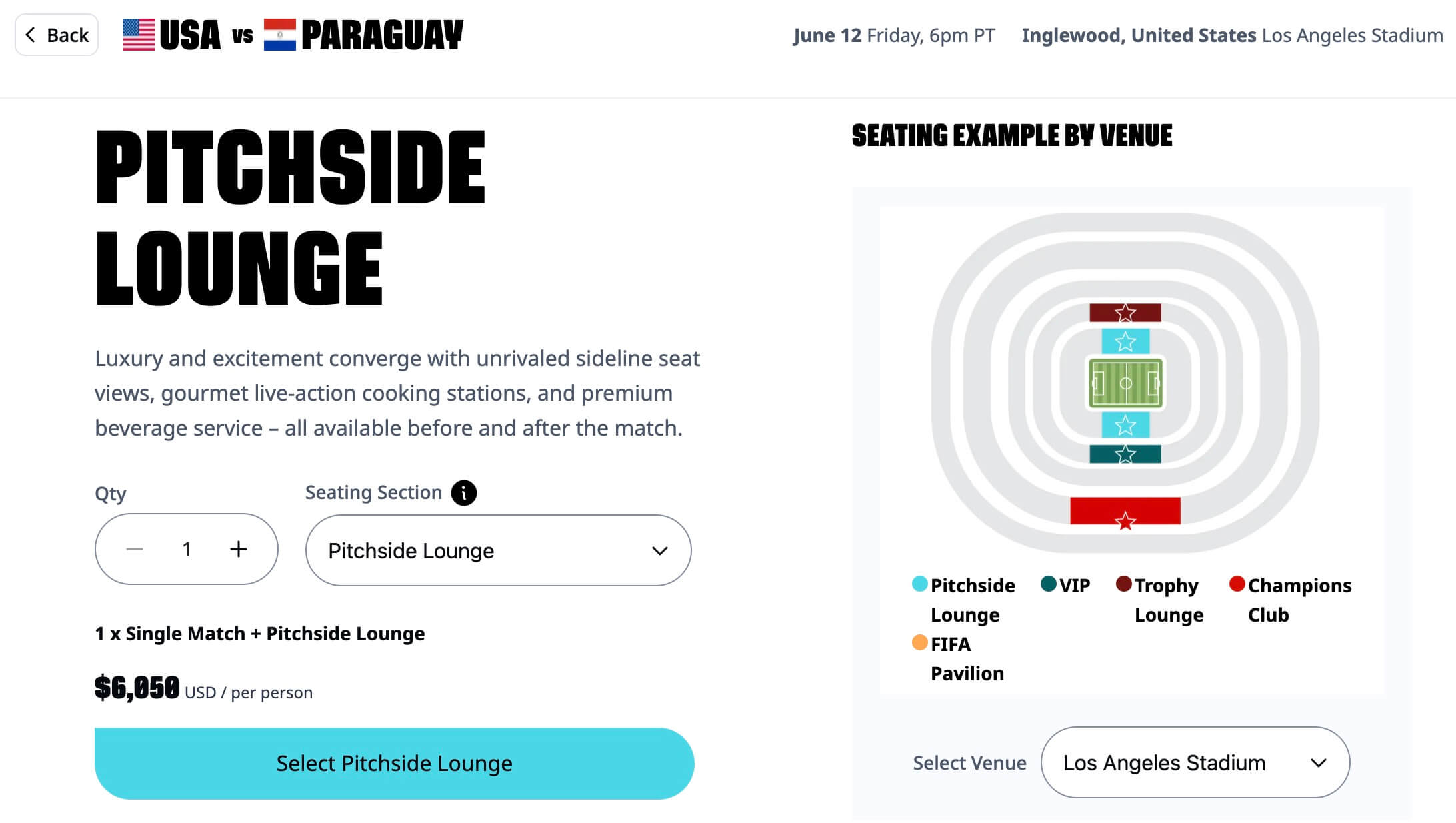1456x823 pixels.
Task: Click the back chevron arrow icon
Action: click(31, 34)
